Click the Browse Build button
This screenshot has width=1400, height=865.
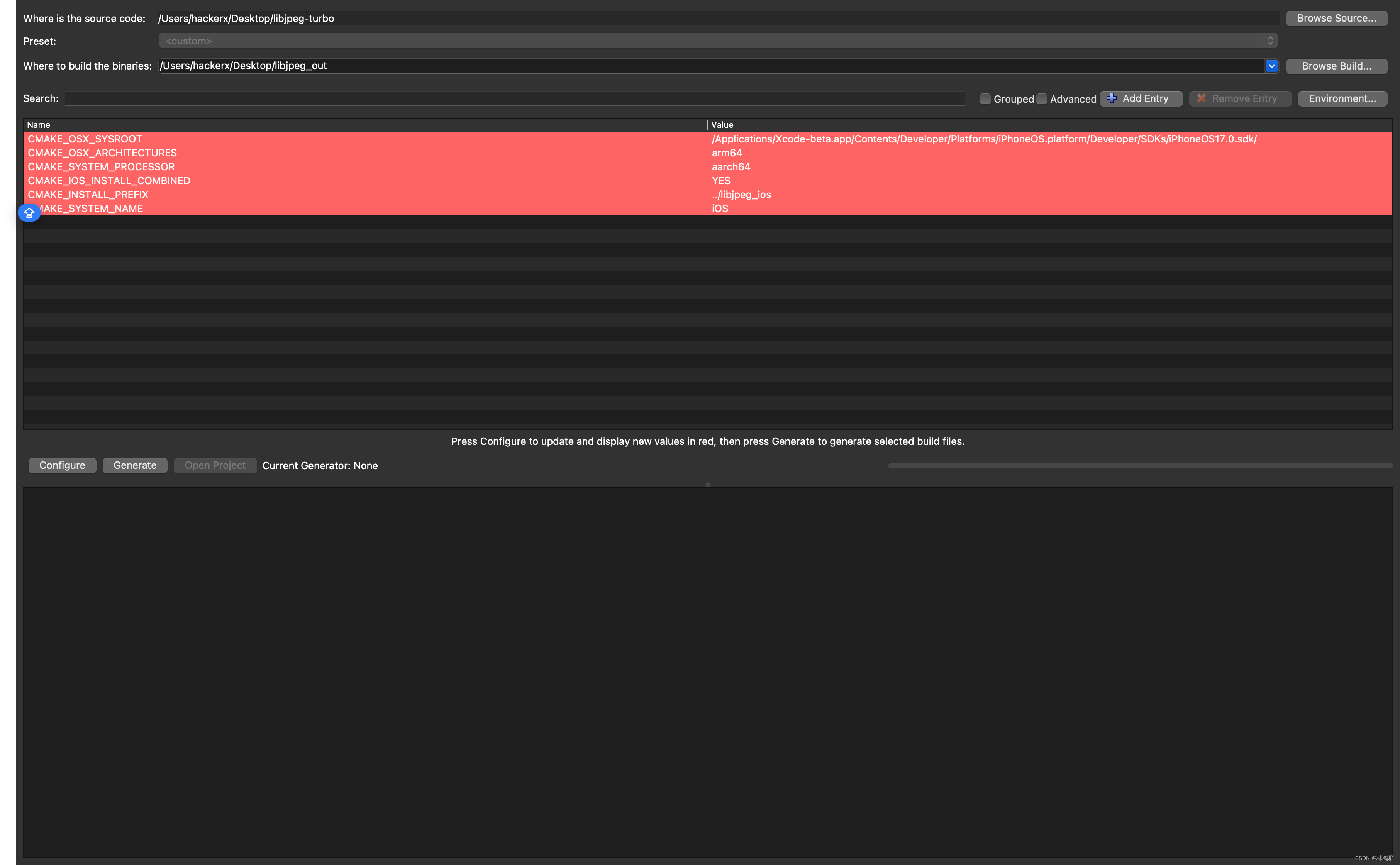tap(1336, 66)
